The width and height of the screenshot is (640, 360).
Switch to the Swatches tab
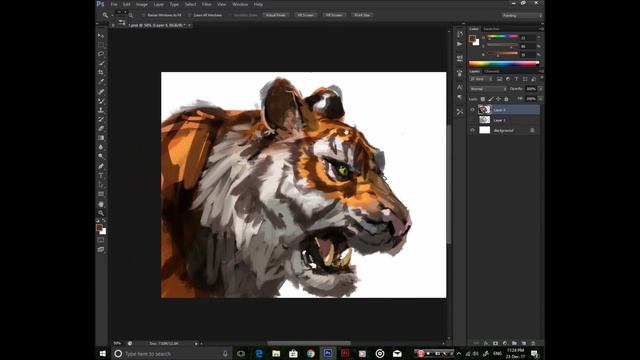pos(491,29)
